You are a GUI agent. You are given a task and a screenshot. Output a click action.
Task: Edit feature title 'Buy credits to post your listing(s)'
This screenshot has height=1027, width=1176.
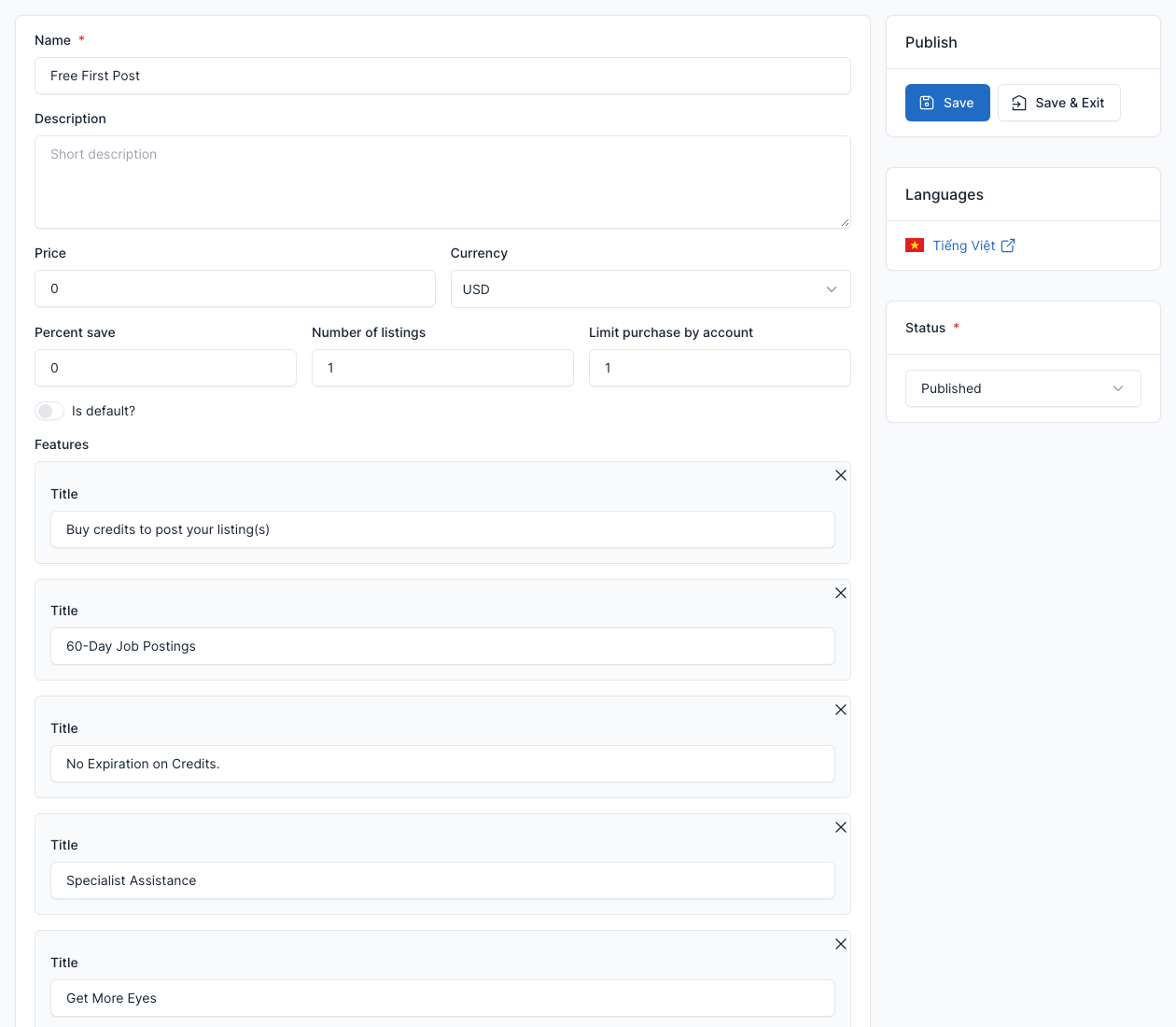[x=442, y=529]
